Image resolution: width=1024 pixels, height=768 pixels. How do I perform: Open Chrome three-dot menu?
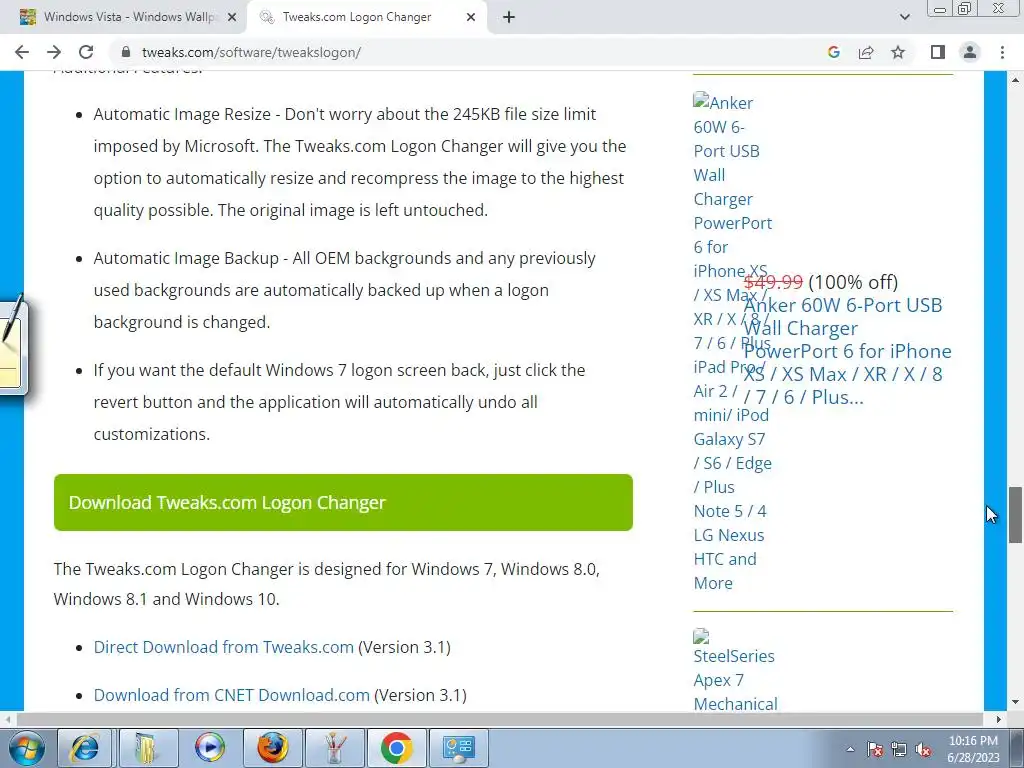click(1002, 52)
